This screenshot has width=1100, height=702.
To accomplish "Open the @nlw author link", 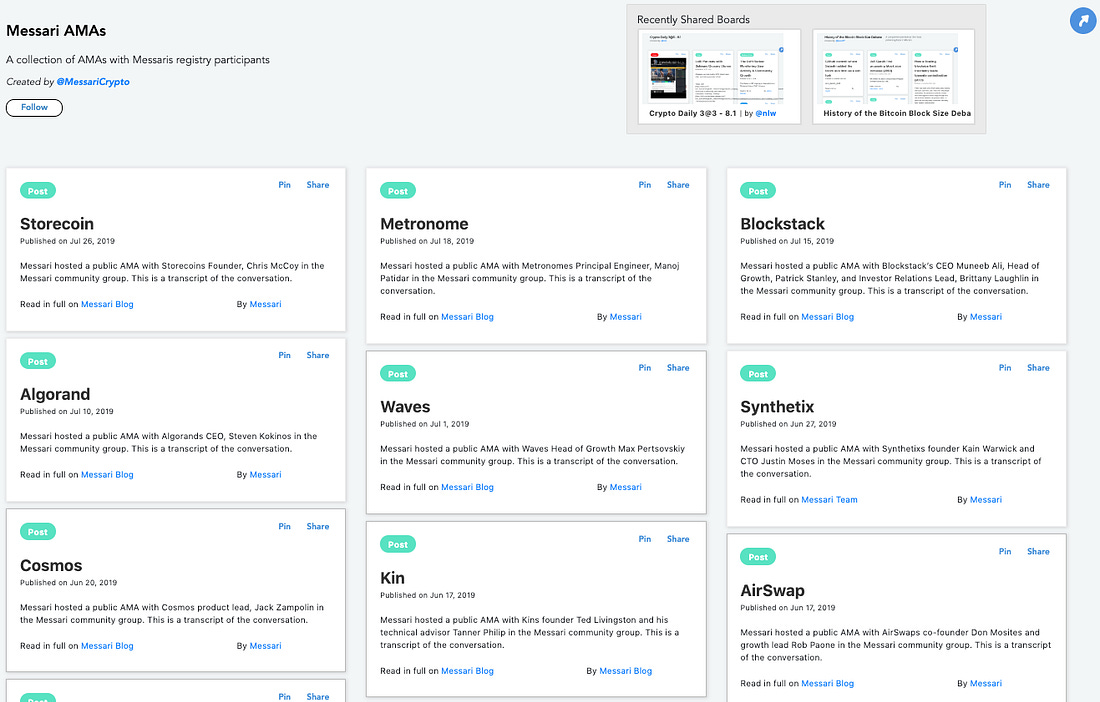I will pos(765,113).
